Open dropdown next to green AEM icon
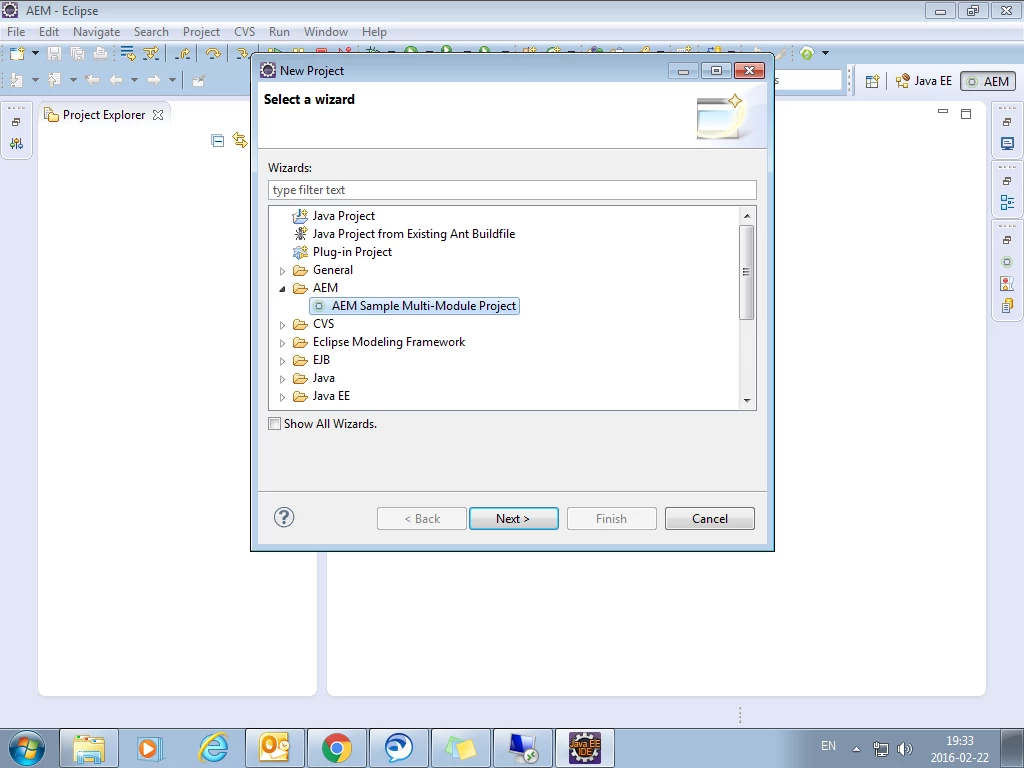 825,53
